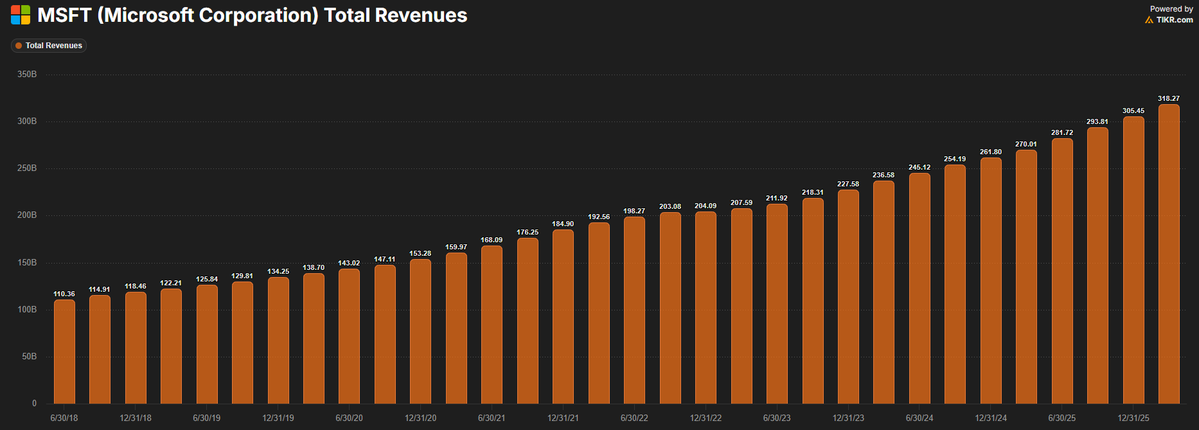This screenshot has height=430, width=1199.
Task: Click the 300B y-axis label
Action: coord(28,121)
